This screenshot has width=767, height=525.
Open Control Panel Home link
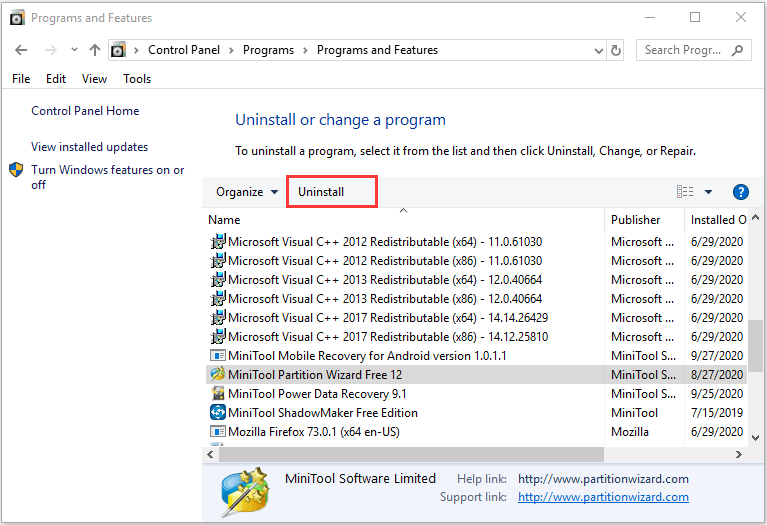(x=85, y=111)
